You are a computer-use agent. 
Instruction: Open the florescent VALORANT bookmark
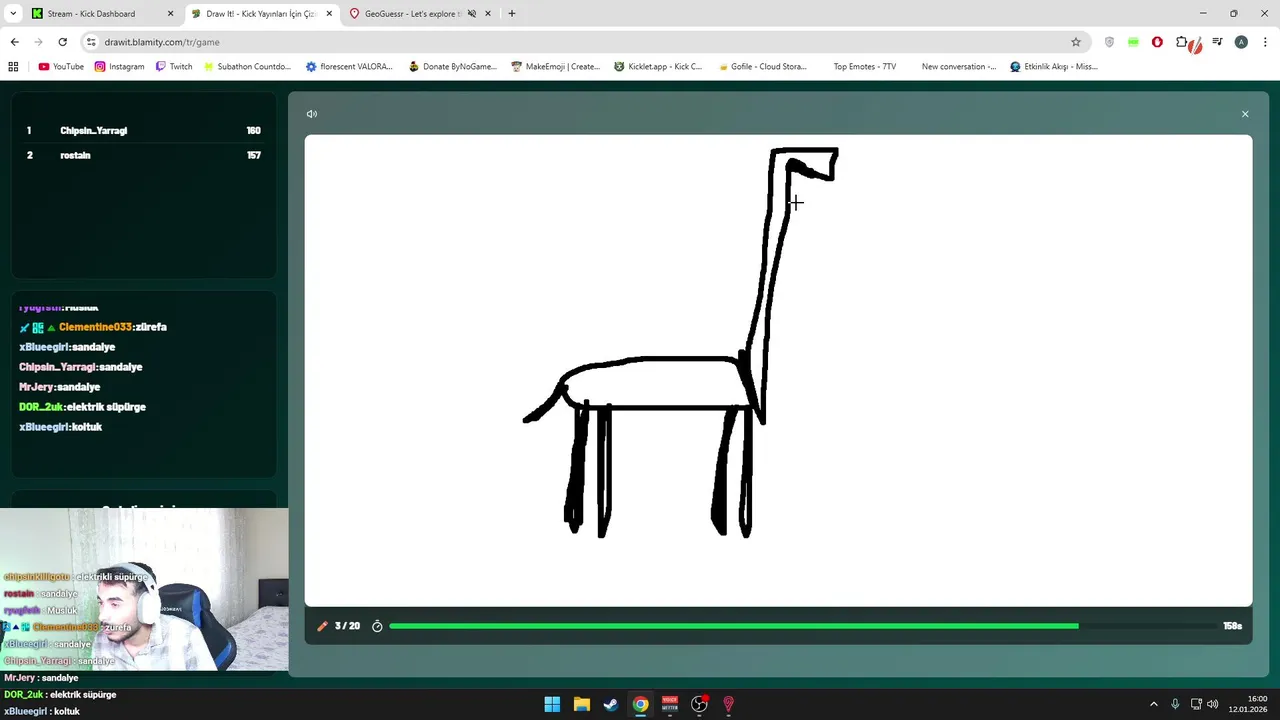coord(349,67)
